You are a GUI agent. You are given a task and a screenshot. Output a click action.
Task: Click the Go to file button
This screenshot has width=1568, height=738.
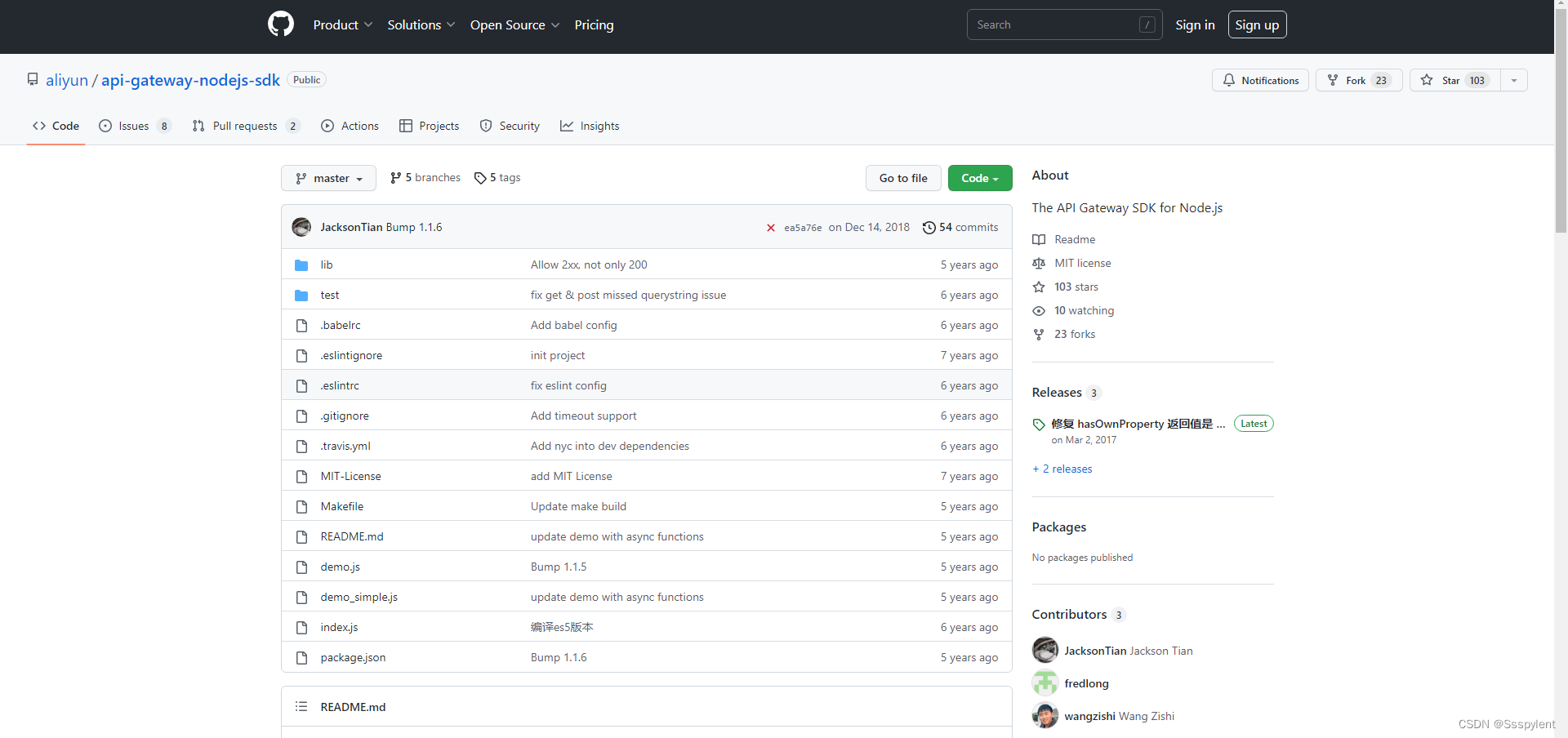click(x=903, y=178)
